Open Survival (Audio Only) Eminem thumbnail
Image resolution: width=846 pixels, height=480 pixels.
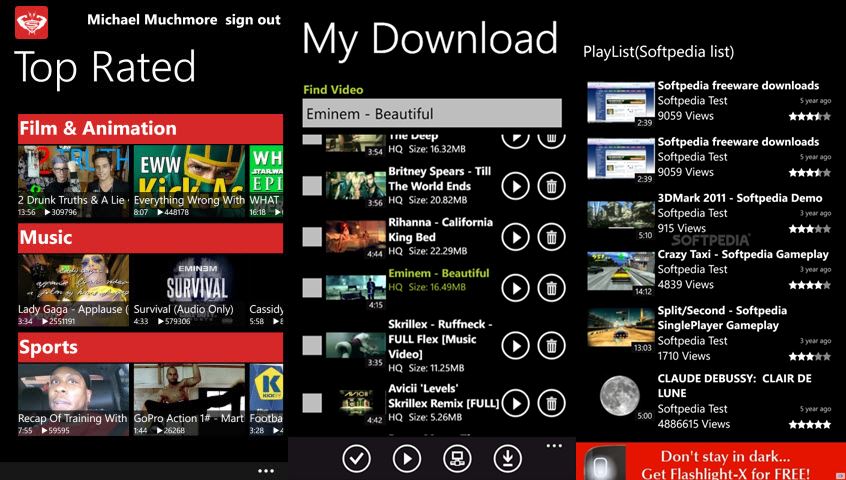tap(189, 290)
